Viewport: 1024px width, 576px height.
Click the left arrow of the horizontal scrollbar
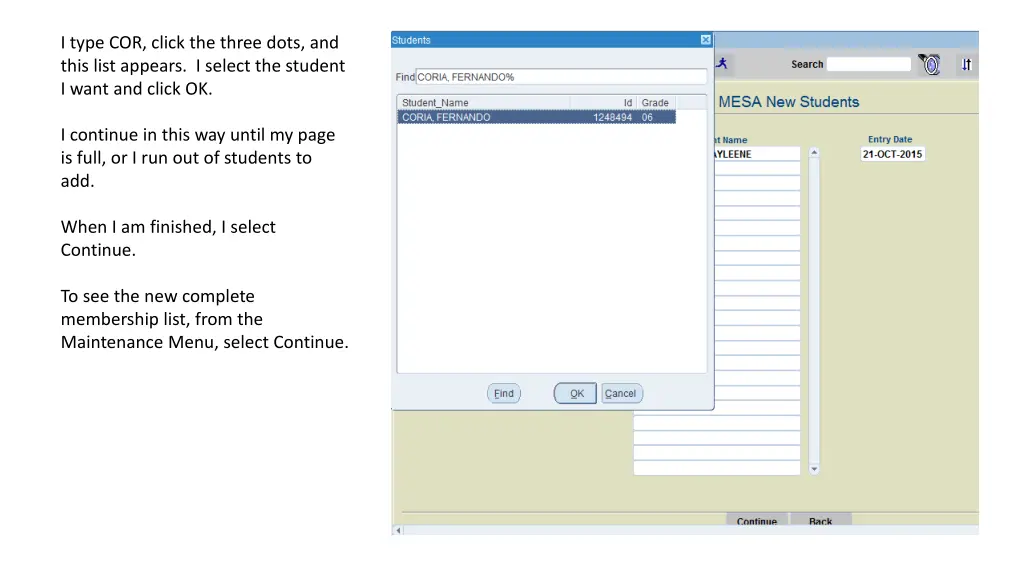click(x=398, y=530)
